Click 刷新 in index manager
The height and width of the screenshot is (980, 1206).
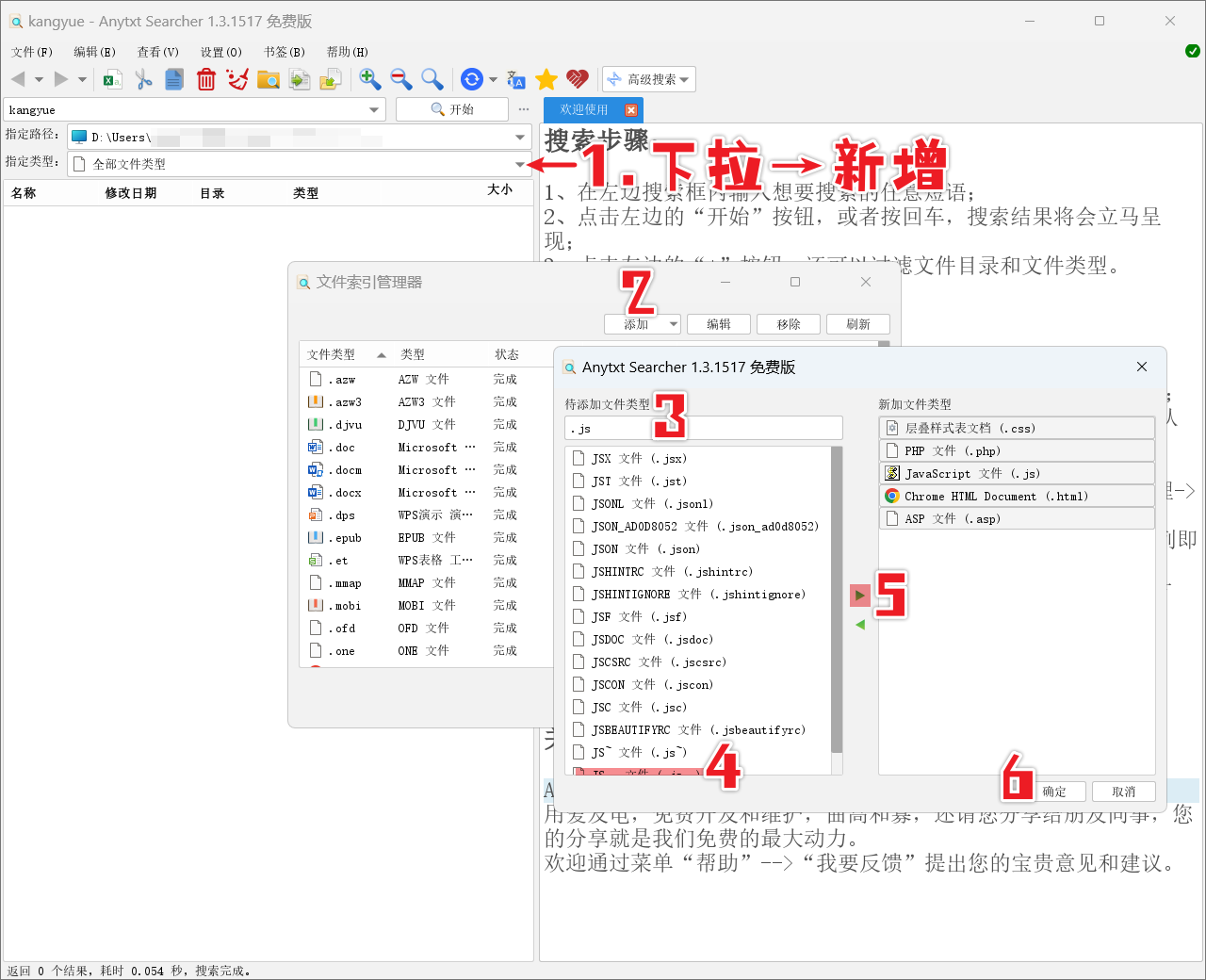(x=858, y=324)
